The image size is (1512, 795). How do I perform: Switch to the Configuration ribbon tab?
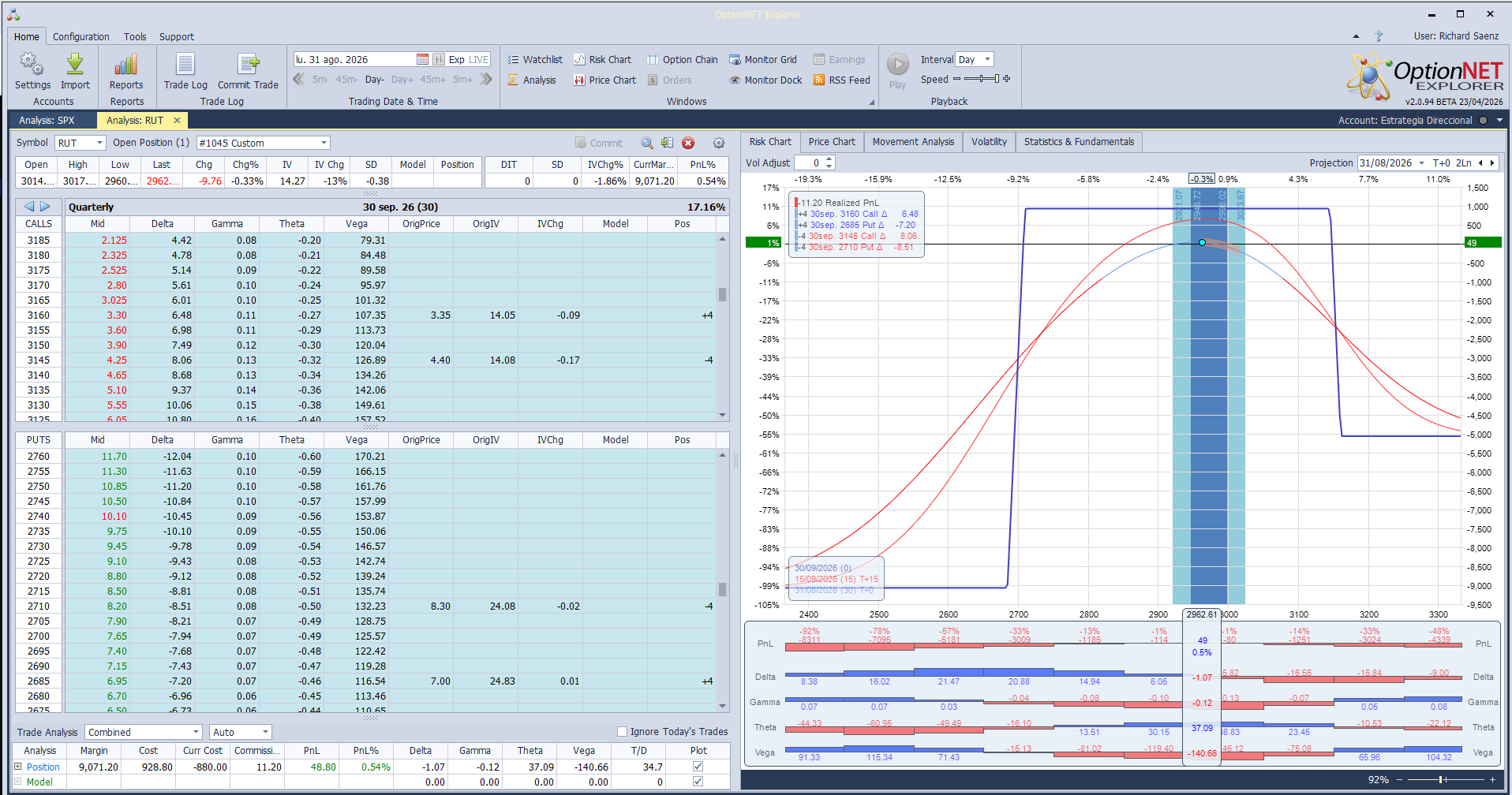[81, 36]
